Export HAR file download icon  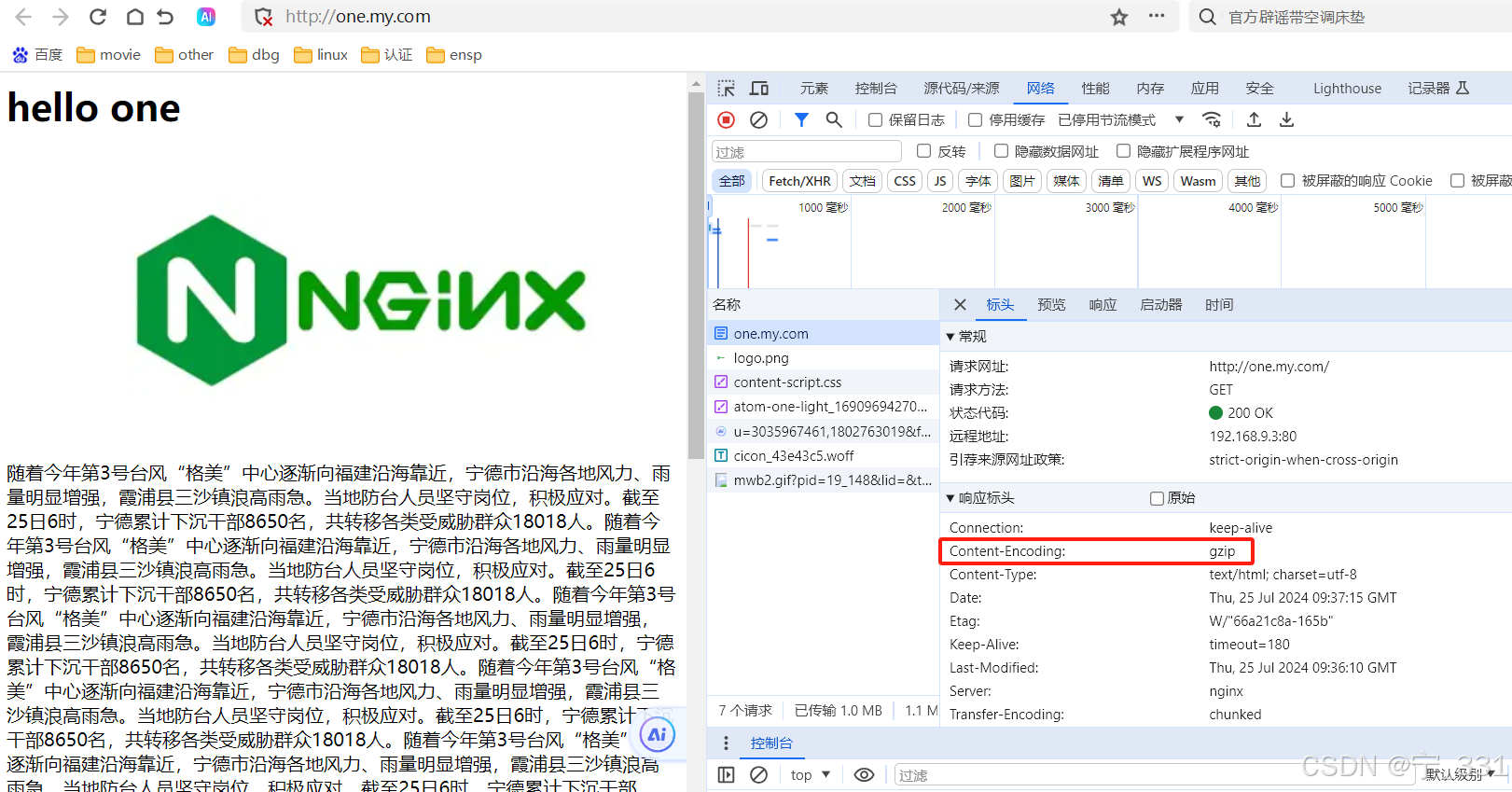[1286, 119]
